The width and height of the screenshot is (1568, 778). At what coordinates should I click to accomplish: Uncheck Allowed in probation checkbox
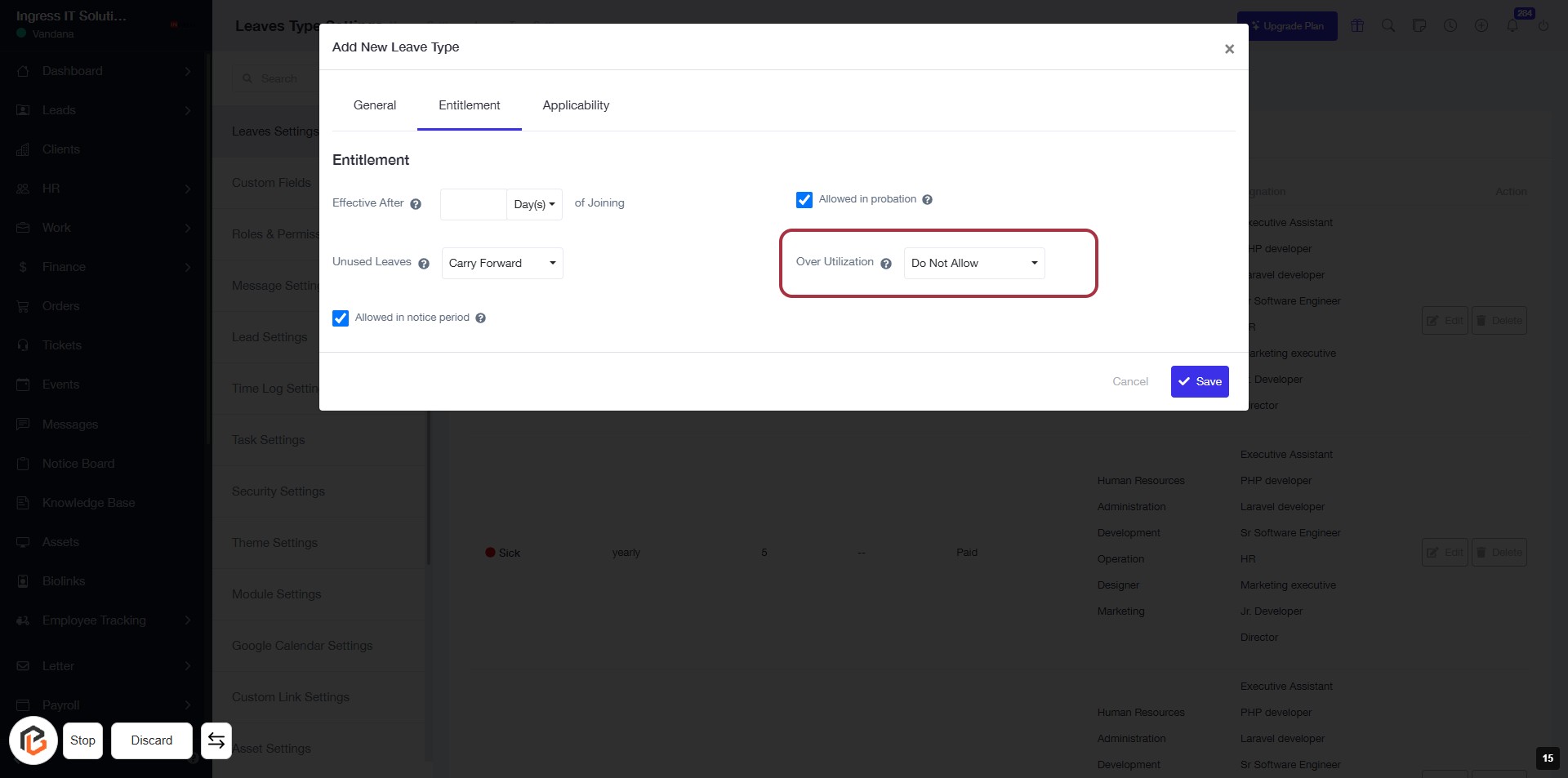click(804, 200)
